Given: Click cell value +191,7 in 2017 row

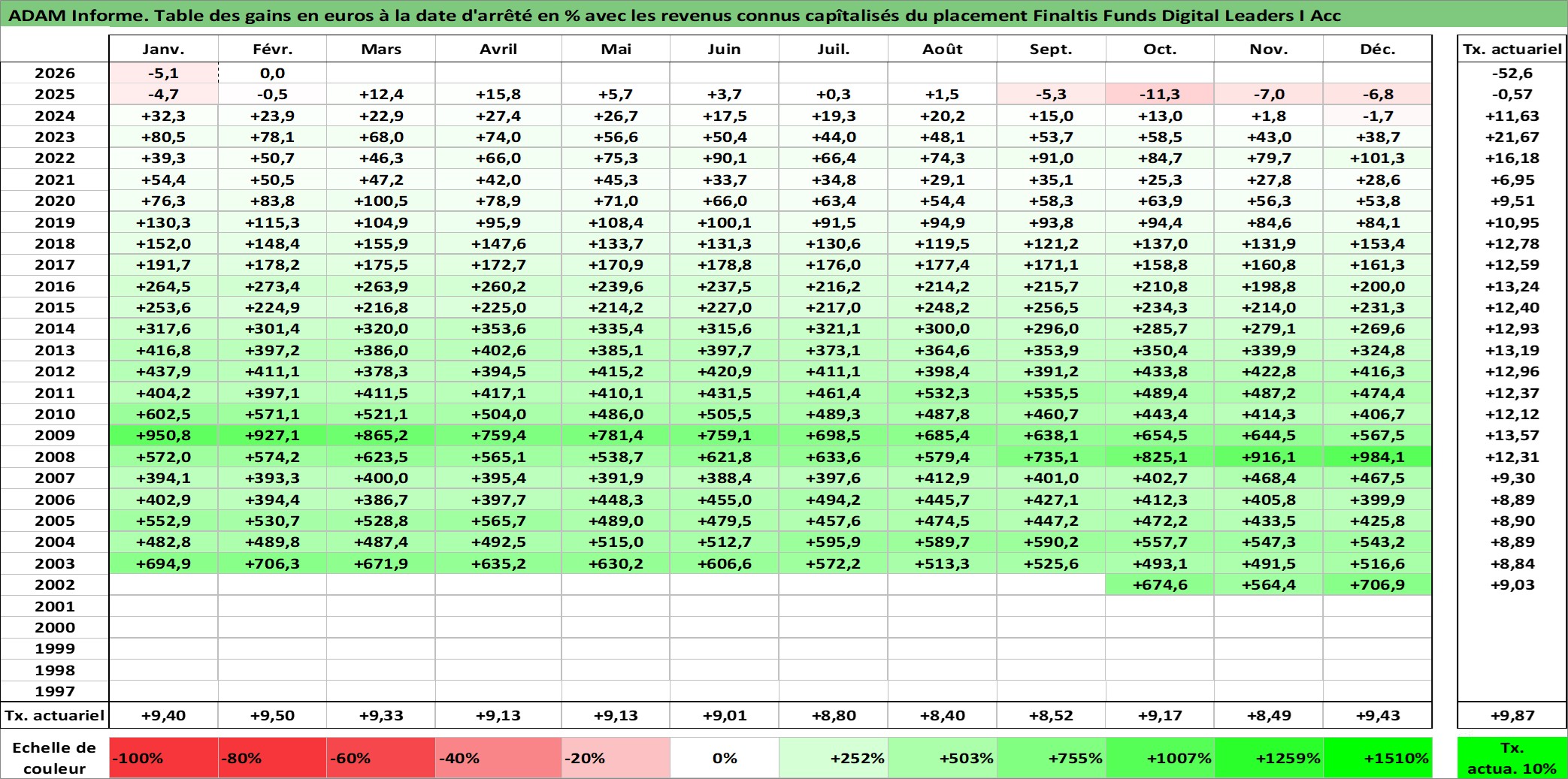Looking at the screenshot, I should pyautogui.click(x=163, y=264).
